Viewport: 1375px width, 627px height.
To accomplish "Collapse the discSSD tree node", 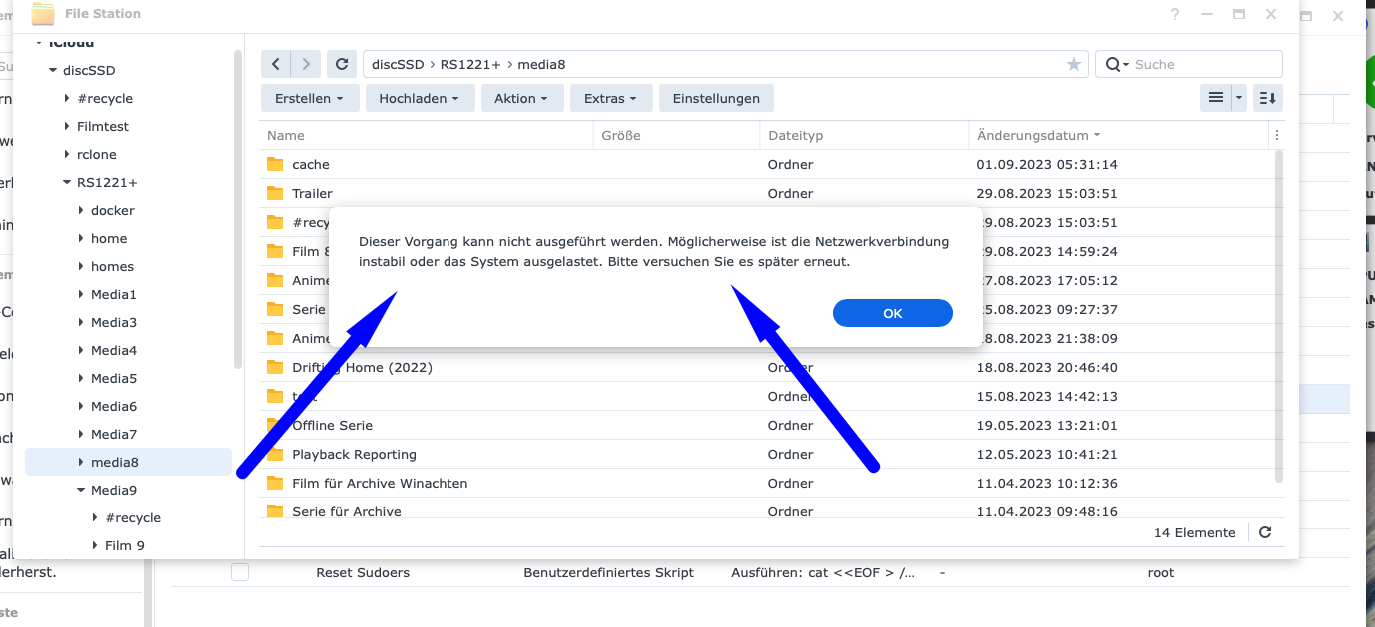I will coord(53,70).
